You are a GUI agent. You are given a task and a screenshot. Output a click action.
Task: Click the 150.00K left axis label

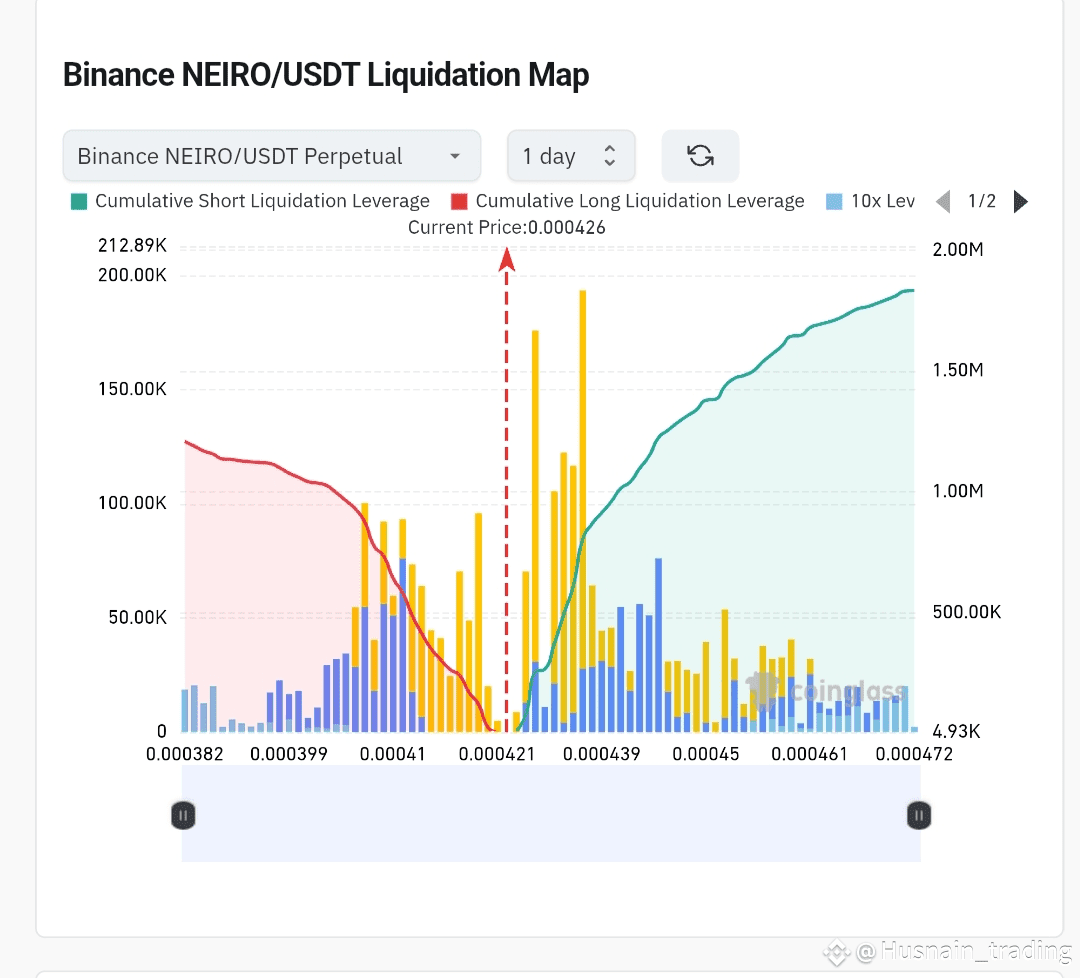132,389
